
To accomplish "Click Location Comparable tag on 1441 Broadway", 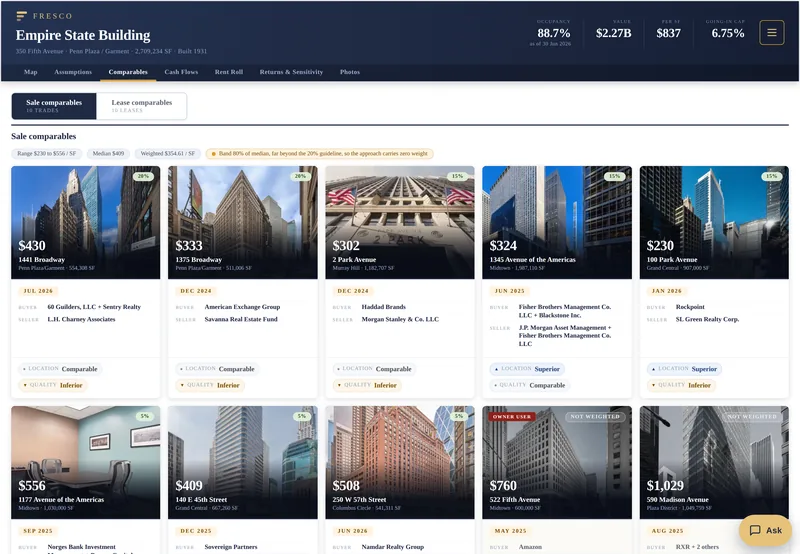I will point(60,369).
